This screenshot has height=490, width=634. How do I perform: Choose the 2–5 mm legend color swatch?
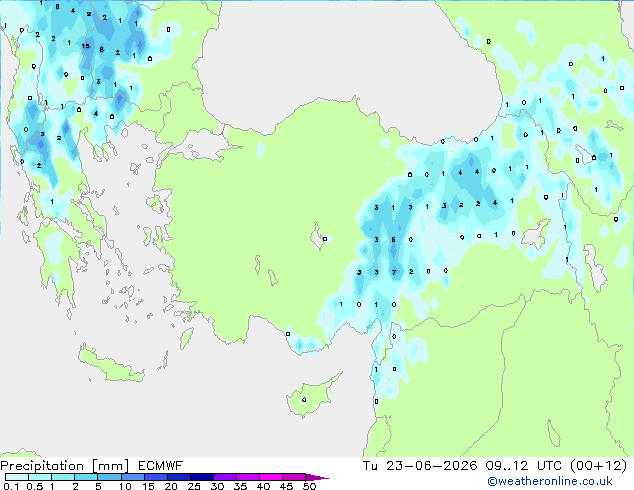(86, 477)
